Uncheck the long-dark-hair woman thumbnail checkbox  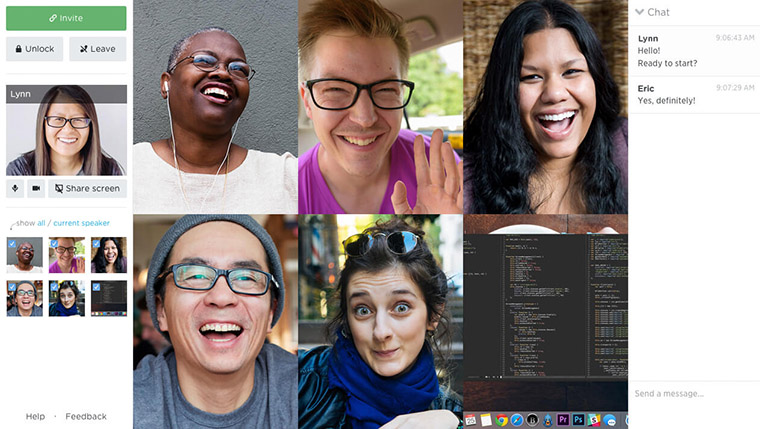tap(96, 244)
